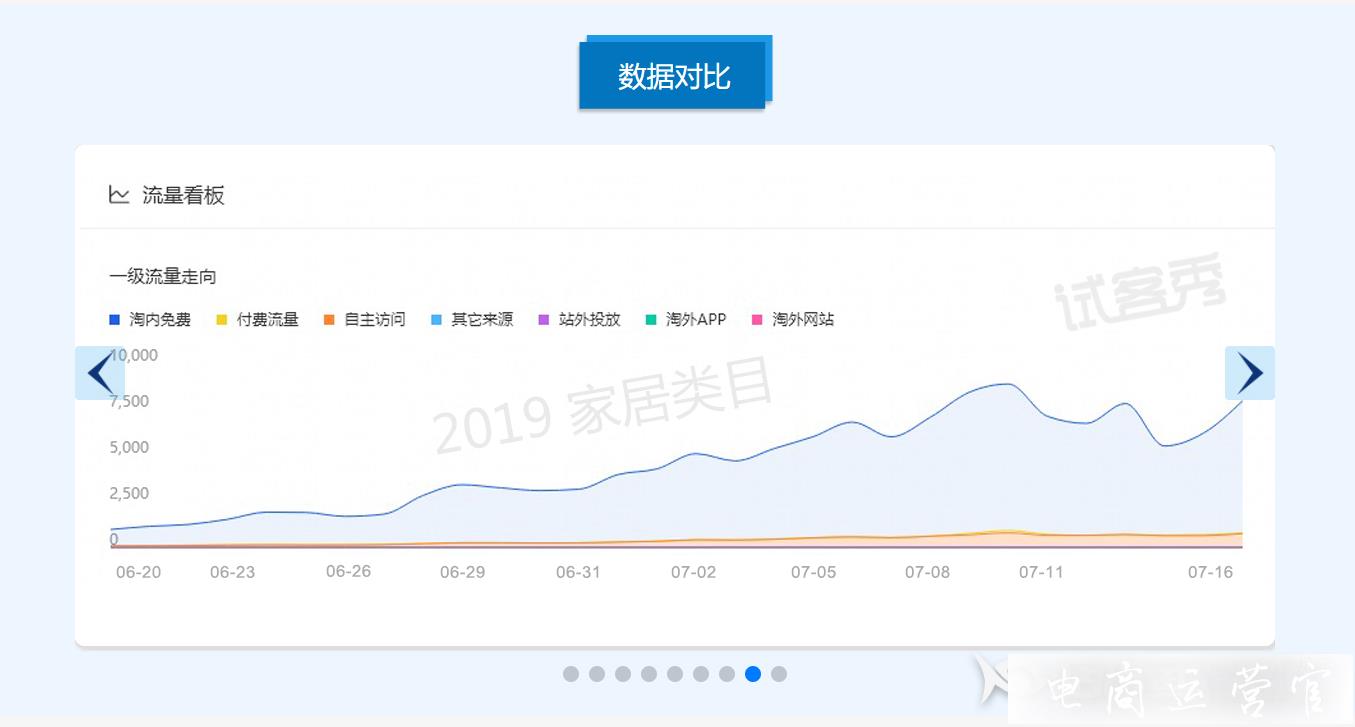Click the next slide arrow

[1250, 373]
